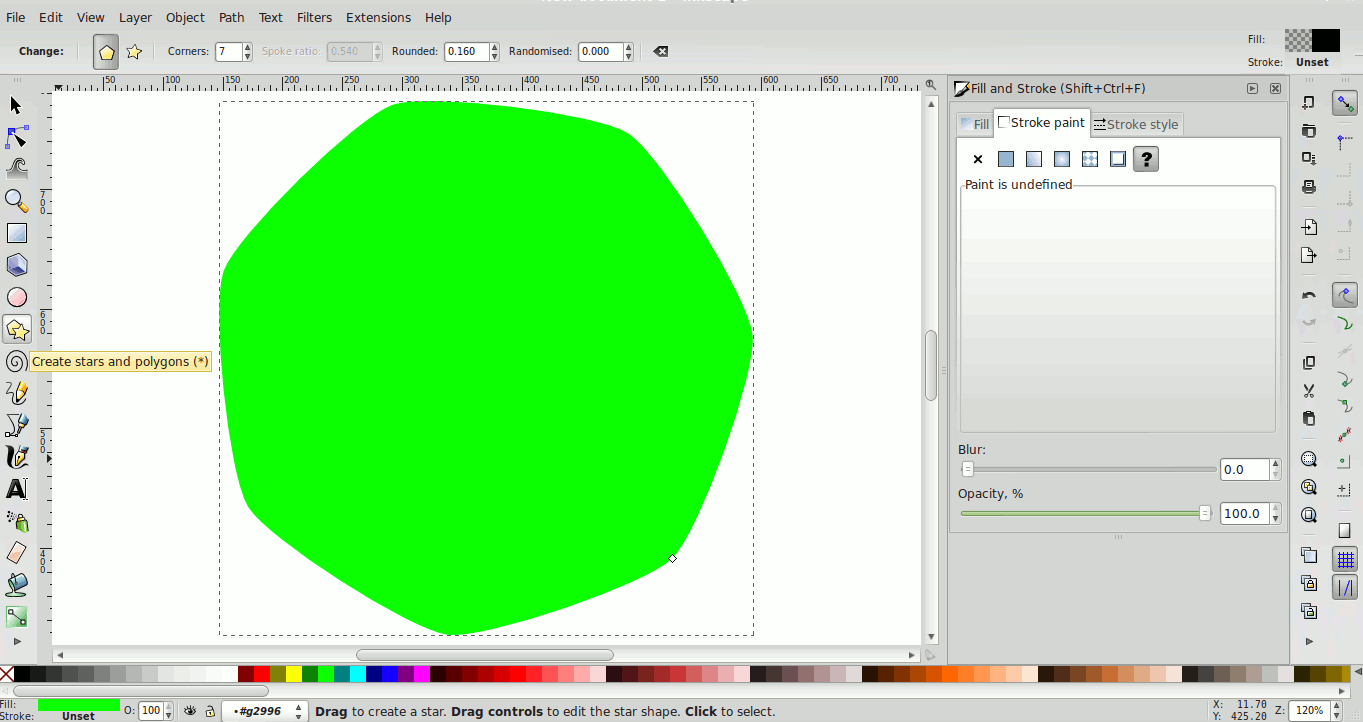Toggle snap to guides
1363x722 pixels.
coord(1345,588)
